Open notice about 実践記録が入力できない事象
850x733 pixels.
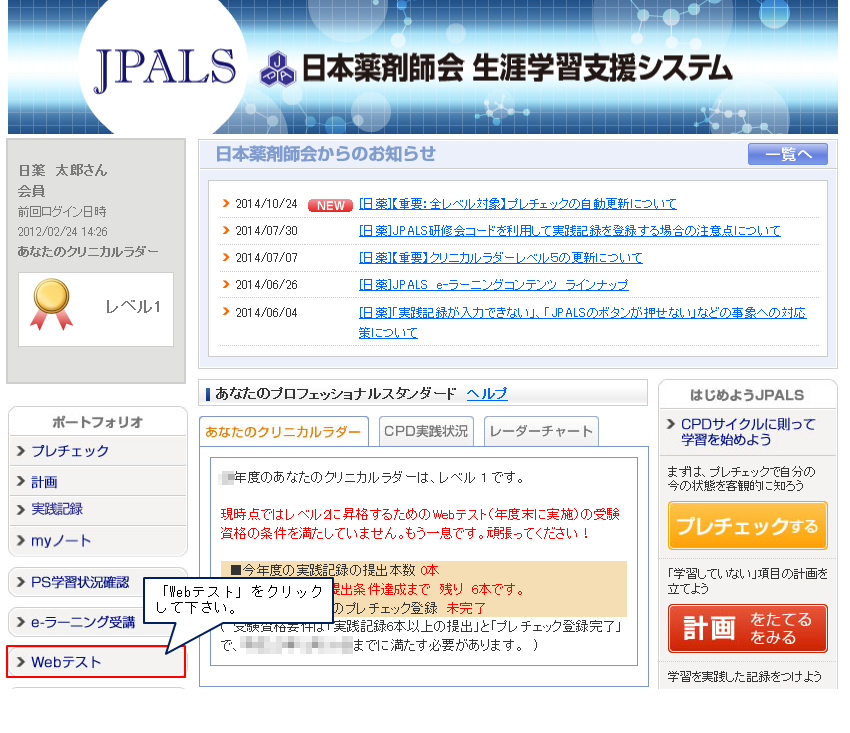tap(582, 323)
